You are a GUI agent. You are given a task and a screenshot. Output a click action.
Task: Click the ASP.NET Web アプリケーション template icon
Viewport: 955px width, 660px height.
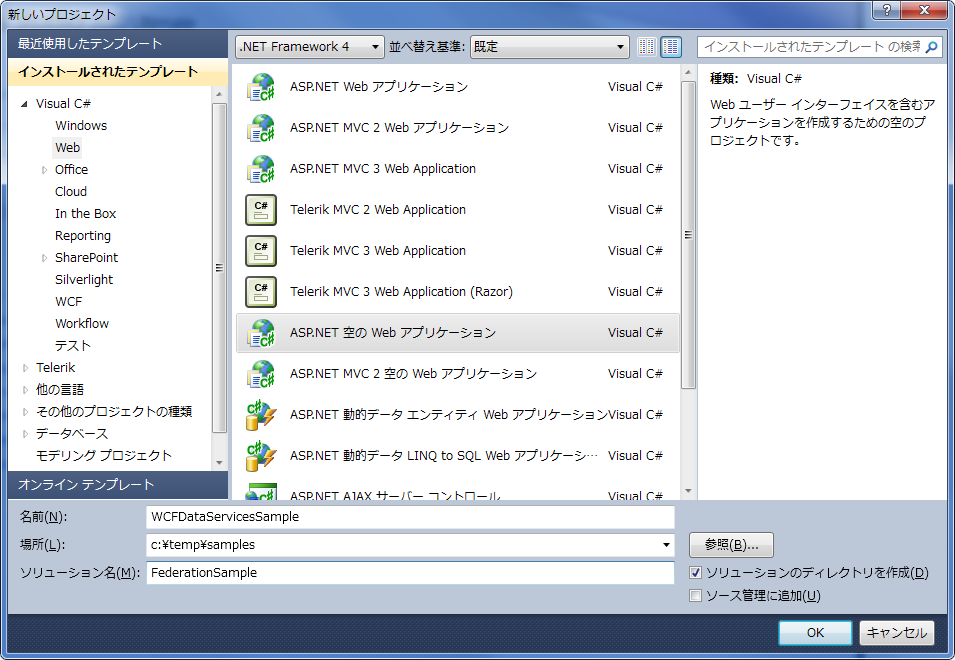click(x=261, y=87)
